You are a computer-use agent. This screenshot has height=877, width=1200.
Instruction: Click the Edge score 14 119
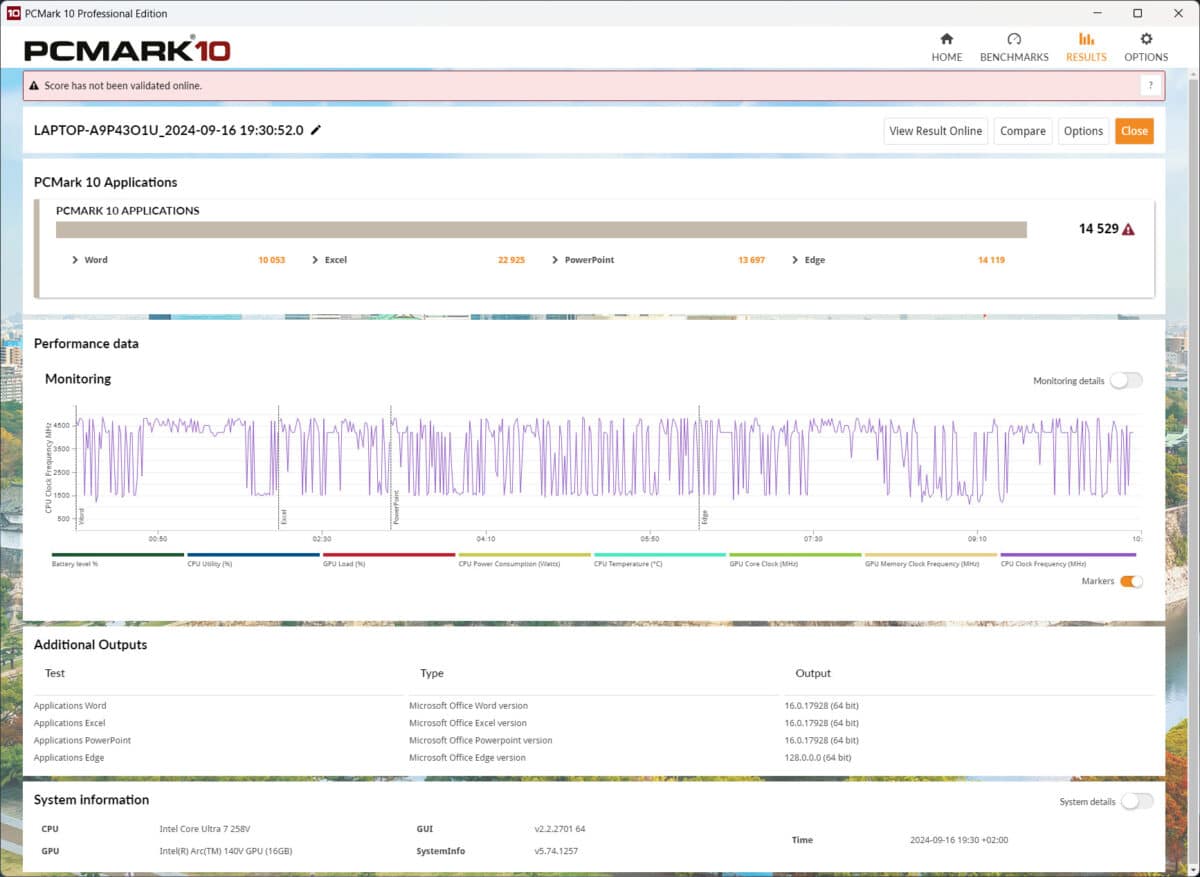pos(991,260)
